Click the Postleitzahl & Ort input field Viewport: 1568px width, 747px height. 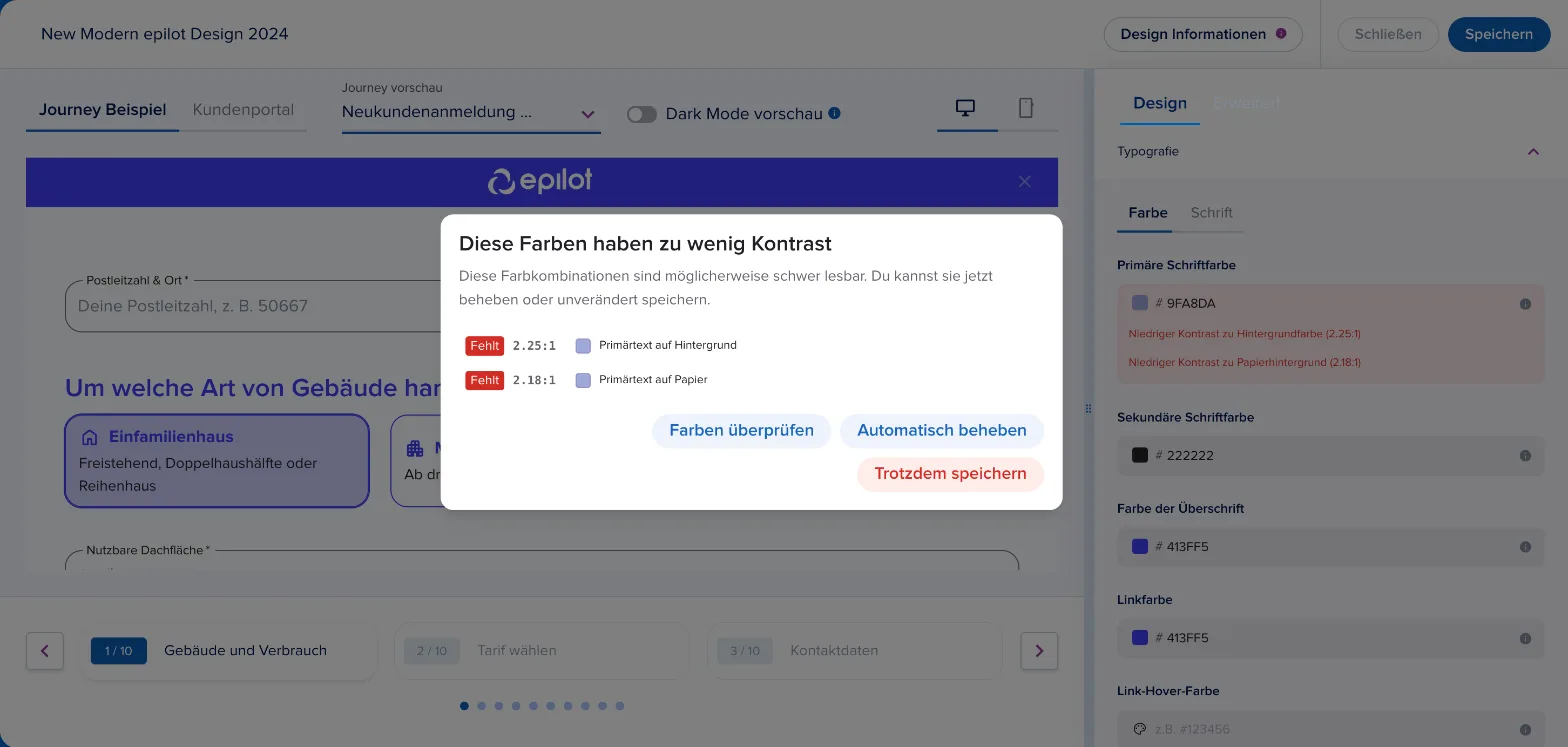[253, 306]
